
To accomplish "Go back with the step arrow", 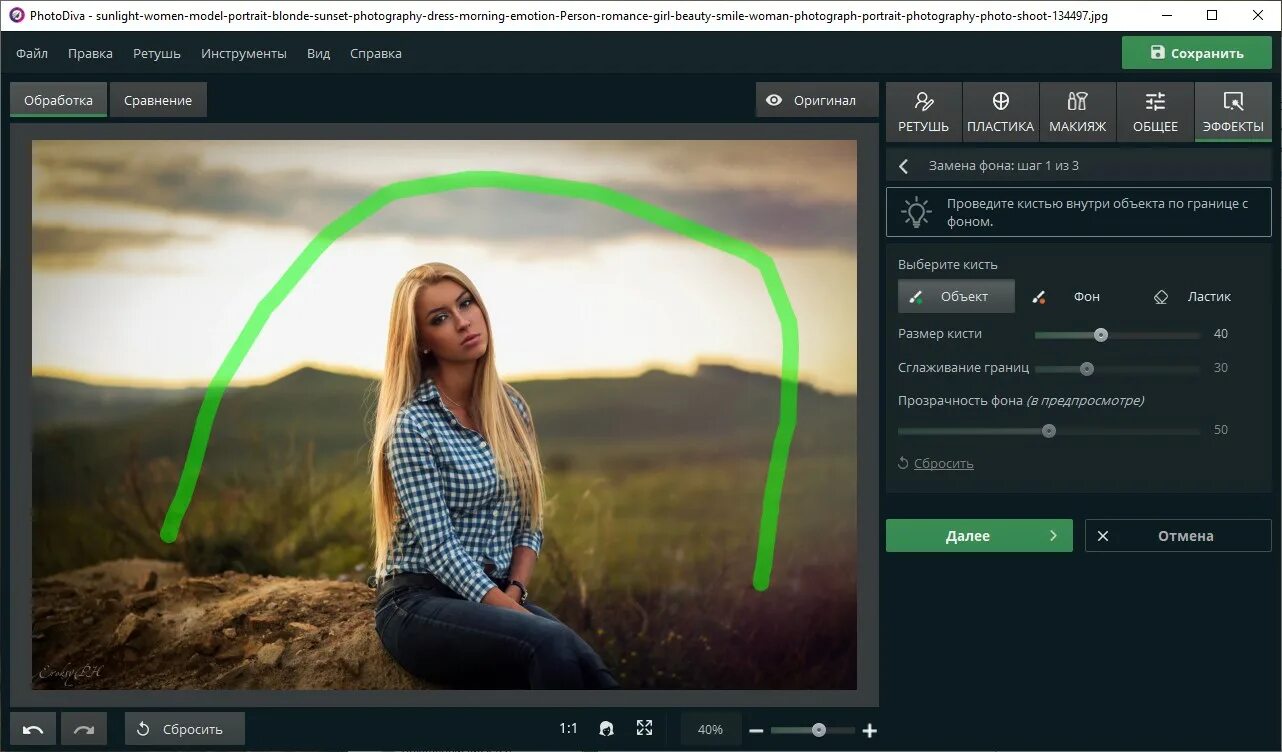I will tap(904, 166).
